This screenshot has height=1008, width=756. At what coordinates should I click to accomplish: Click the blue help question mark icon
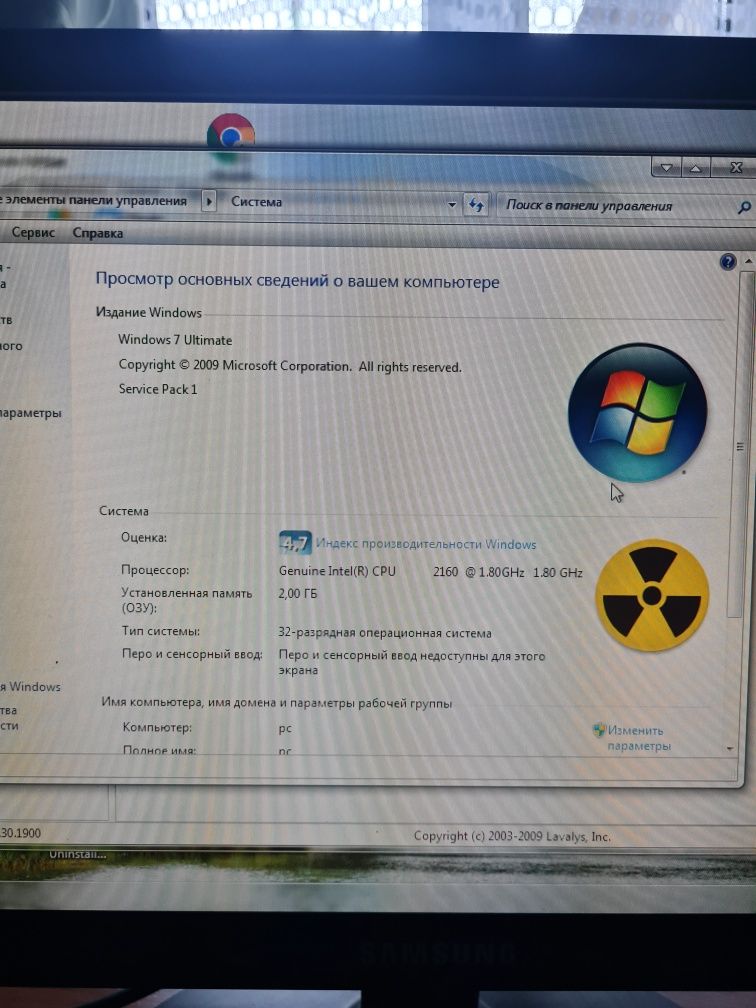pos(728,262)
